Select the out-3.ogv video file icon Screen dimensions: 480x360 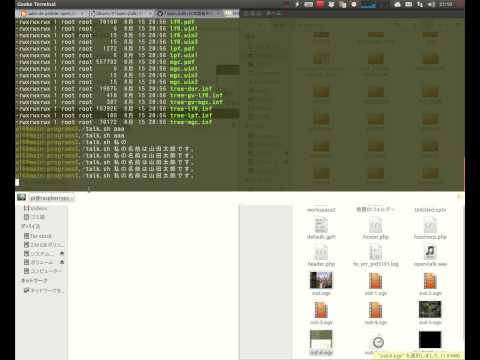321,310
